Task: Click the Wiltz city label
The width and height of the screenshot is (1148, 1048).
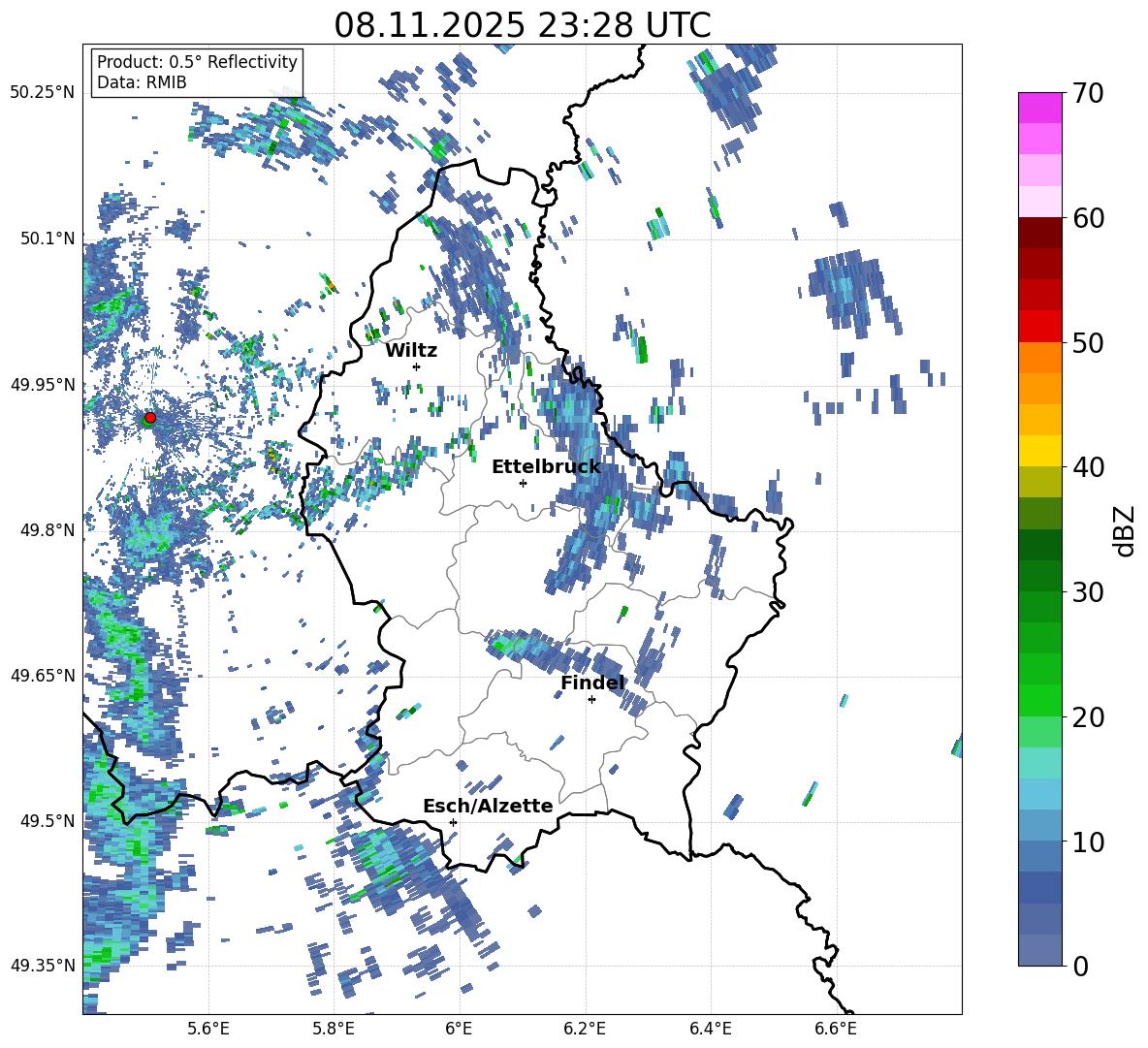Action: [x=411, y=351]
